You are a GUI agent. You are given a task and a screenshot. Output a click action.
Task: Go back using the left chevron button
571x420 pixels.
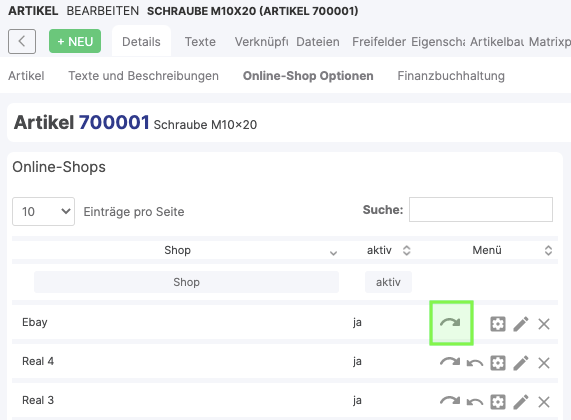coord(22,41)
